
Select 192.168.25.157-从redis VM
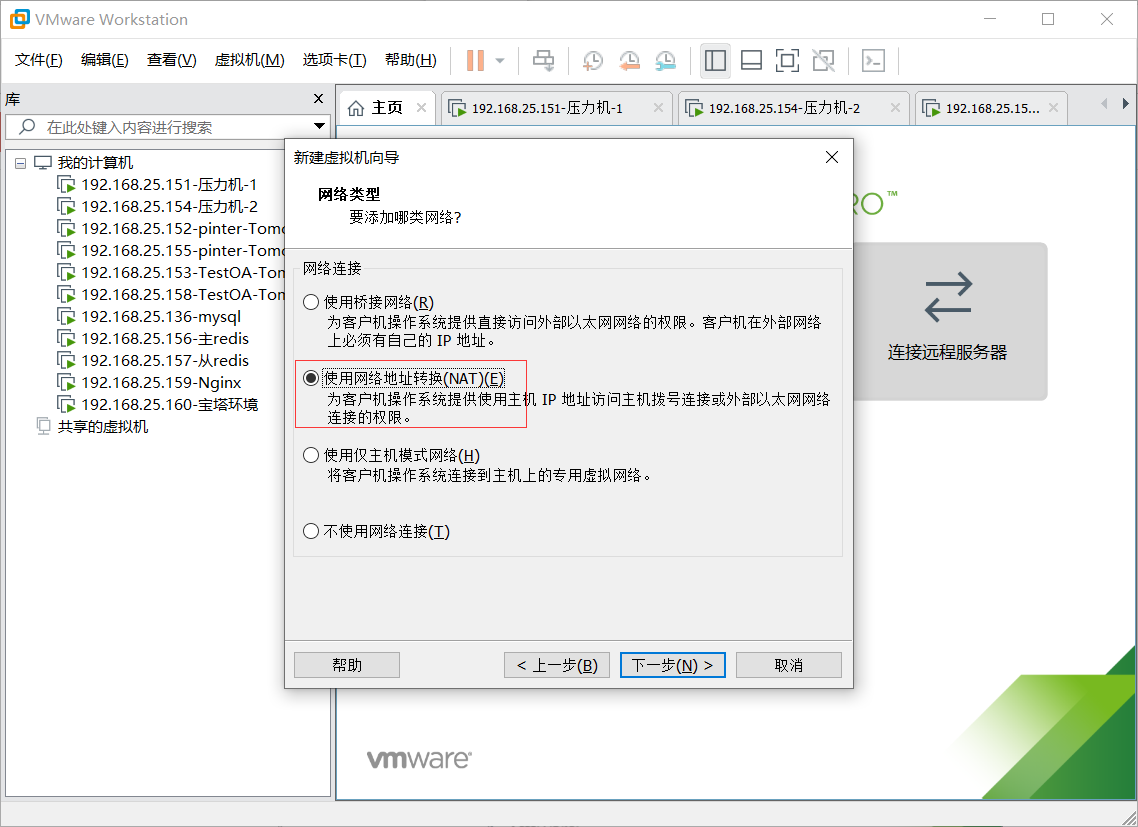(x=153, y=360)
